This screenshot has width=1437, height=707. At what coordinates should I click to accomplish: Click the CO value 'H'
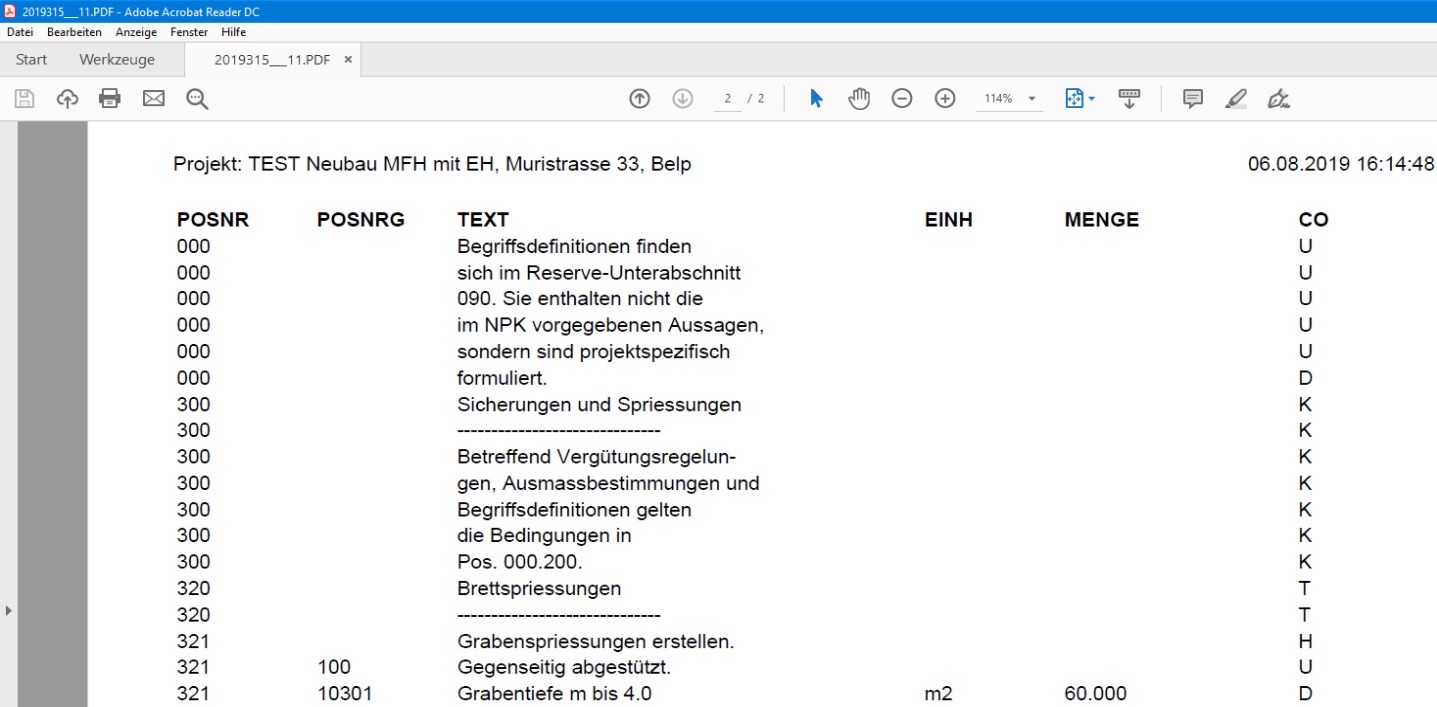pos(1306,641)
